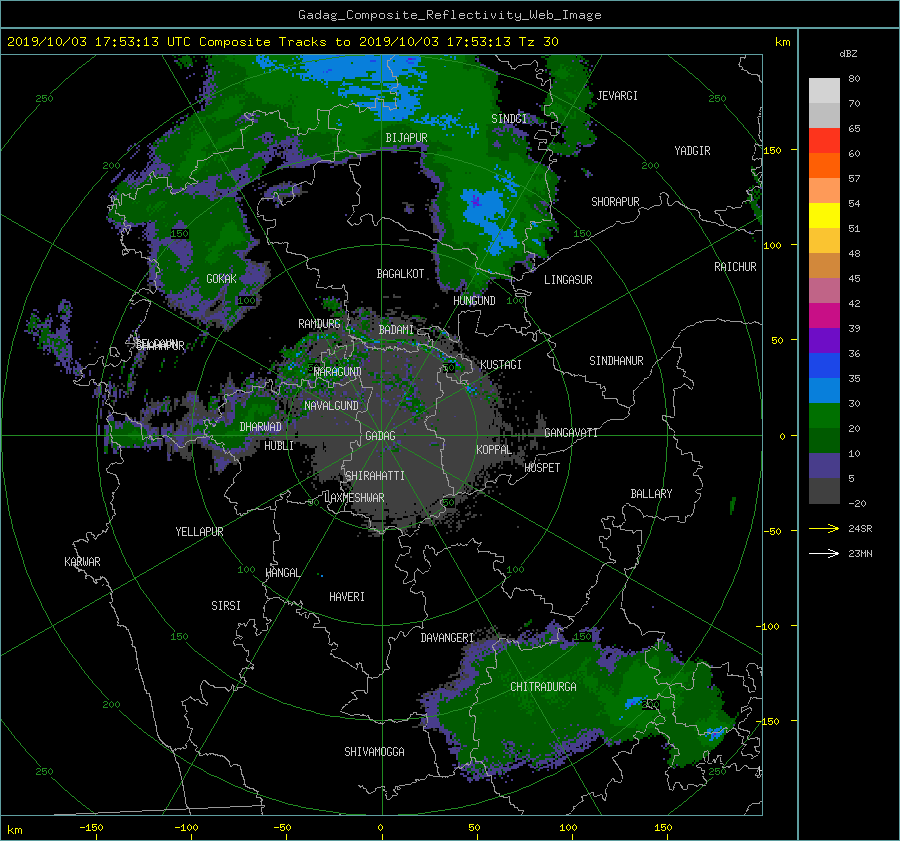900x841 pixels.
Task: Click the BAGALKOT label
Action: pyautogui.click(x=400, y=274)
